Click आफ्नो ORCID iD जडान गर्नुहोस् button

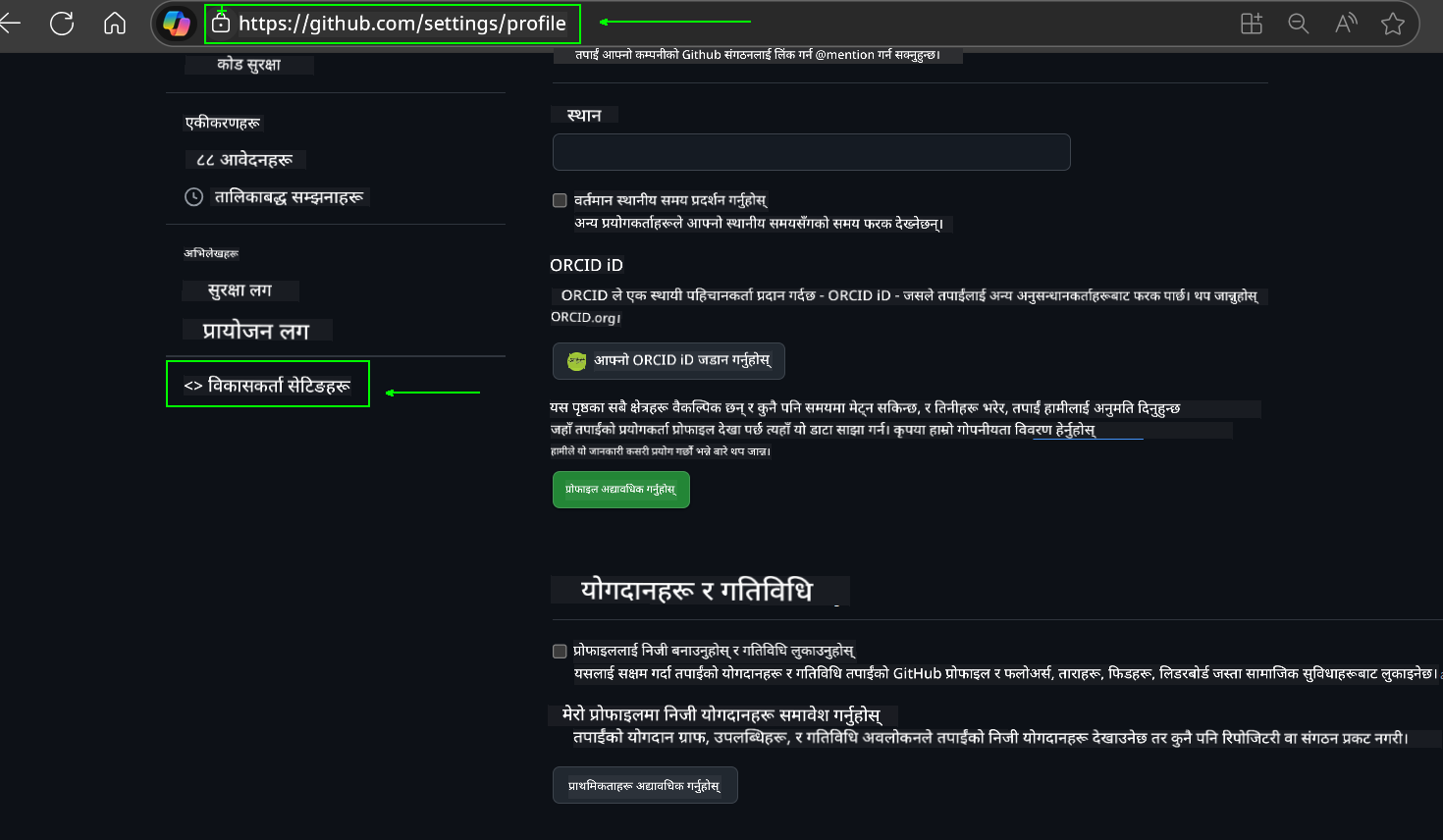tap(668, 361)
